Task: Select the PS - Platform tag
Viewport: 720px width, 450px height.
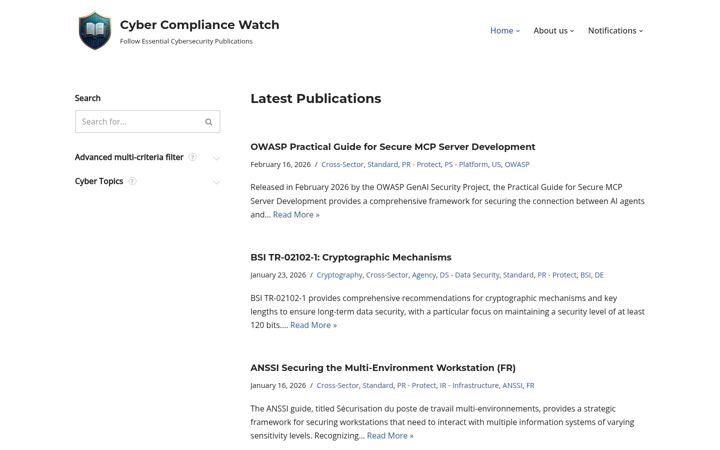Action: click(466, 164)
